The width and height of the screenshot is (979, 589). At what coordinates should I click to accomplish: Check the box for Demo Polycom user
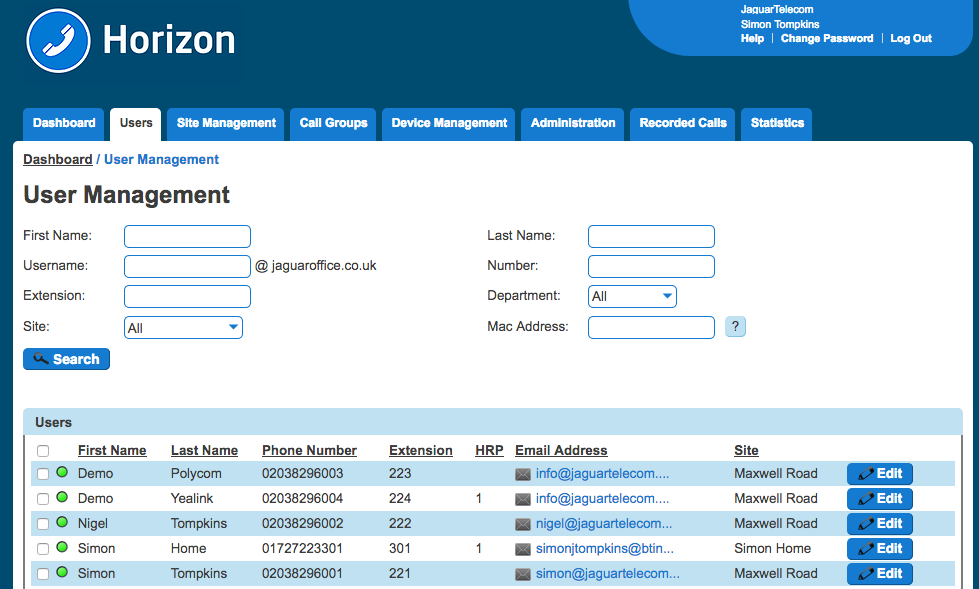click(43, 474)
